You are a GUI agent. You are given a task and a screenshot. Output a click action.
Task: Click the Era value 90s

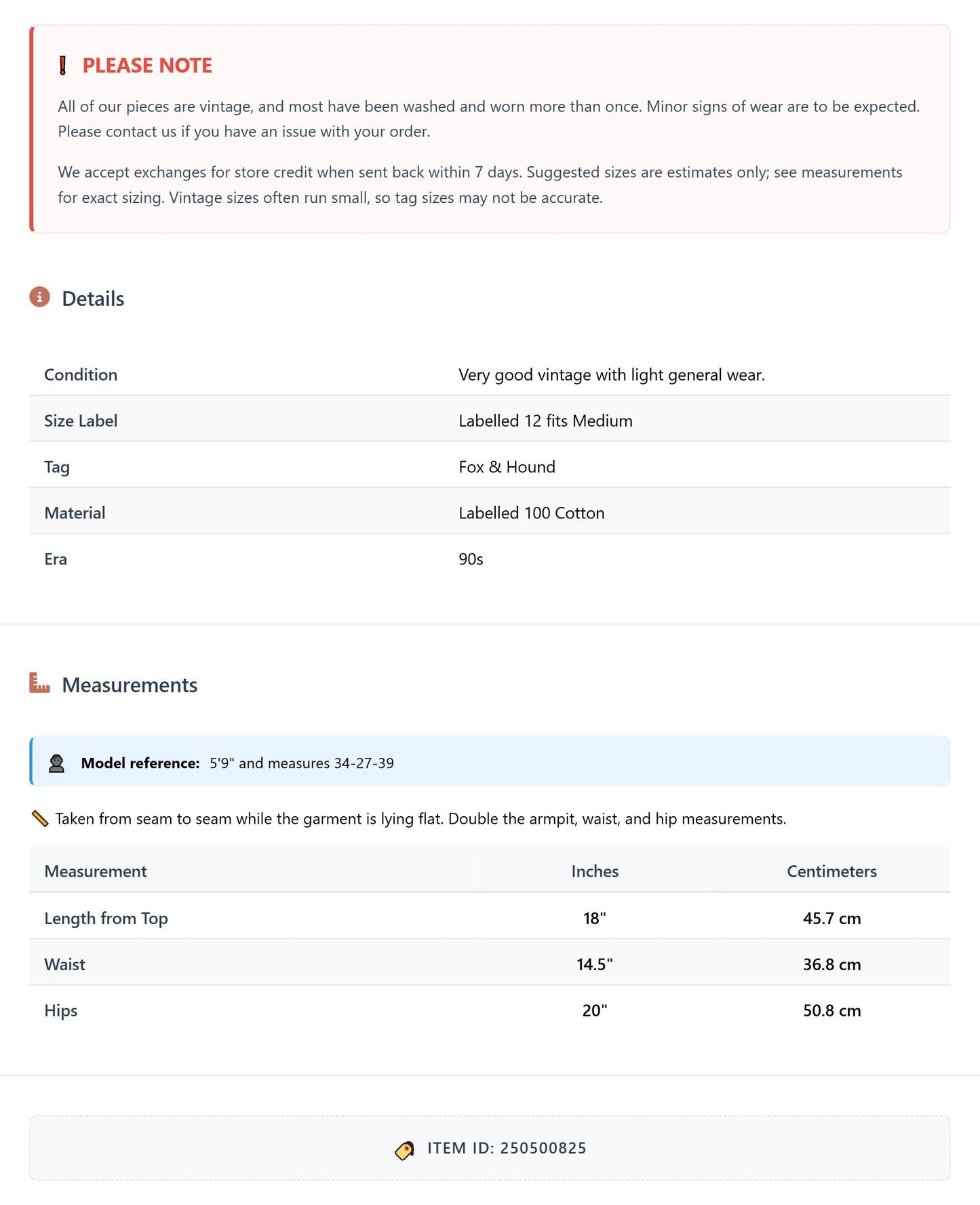pos(471,559)
